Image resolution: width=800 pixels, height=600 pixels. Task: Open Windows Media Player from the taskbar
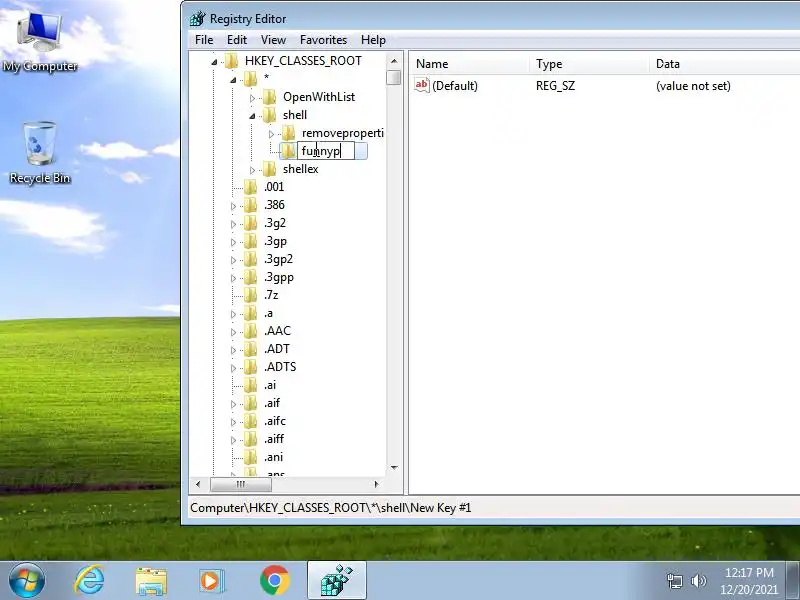tap(211, 581)
